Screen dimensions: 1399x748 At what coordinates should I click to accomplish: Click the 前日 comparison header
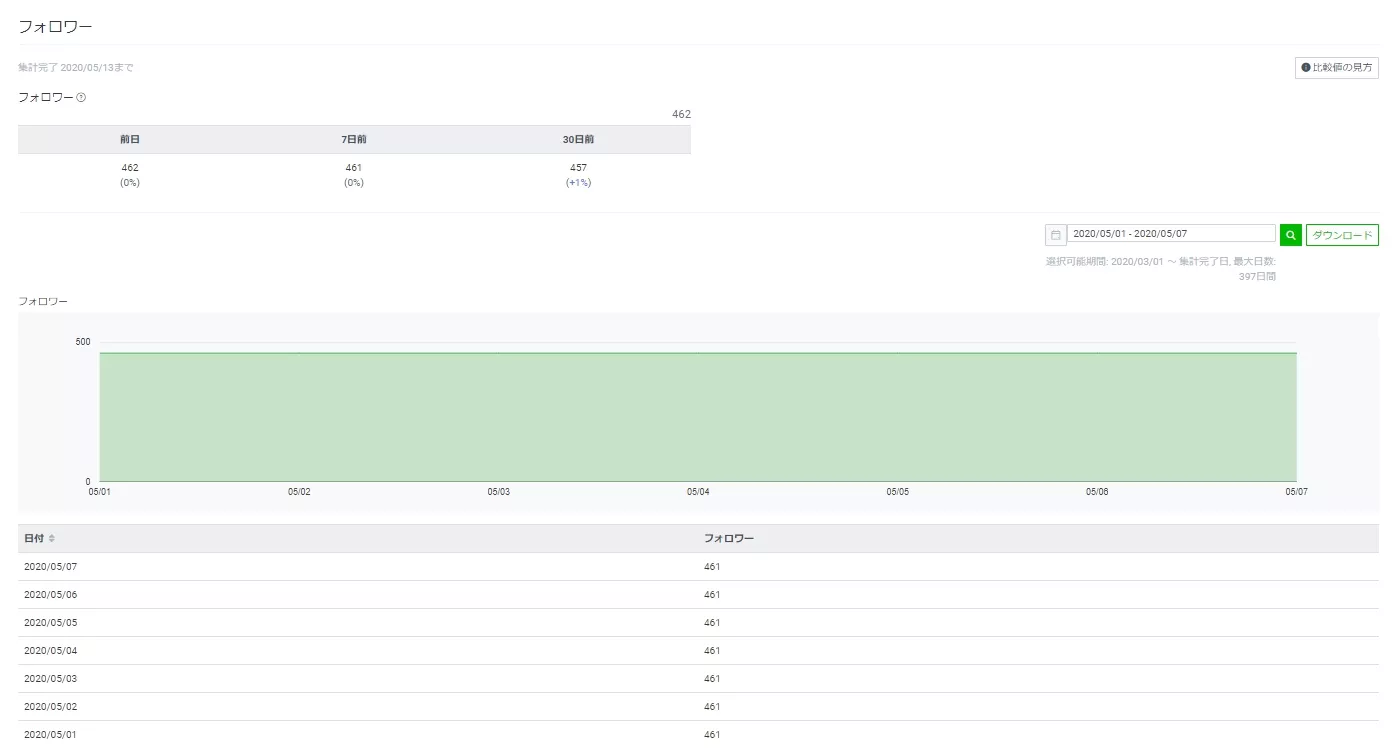coord(130,140)
